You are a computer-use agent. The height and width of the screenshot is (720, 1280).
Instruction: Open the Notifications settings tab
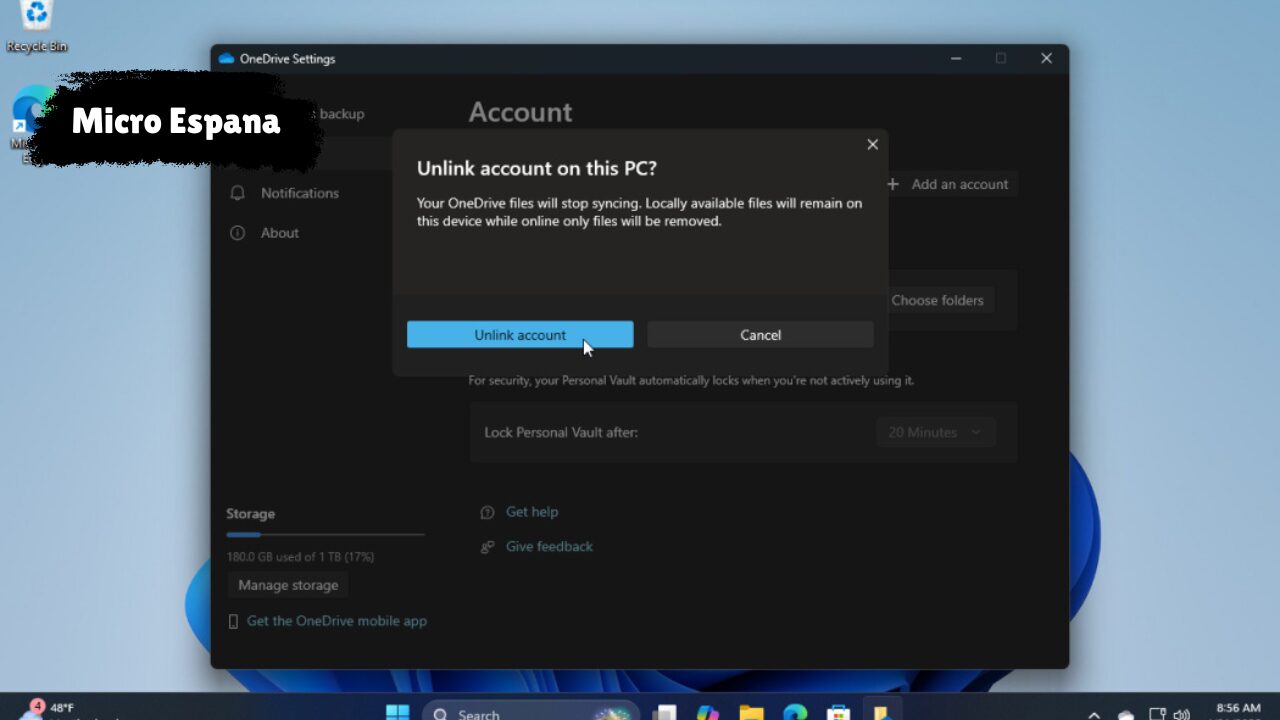pyautogui.click(x=299, y=193)
